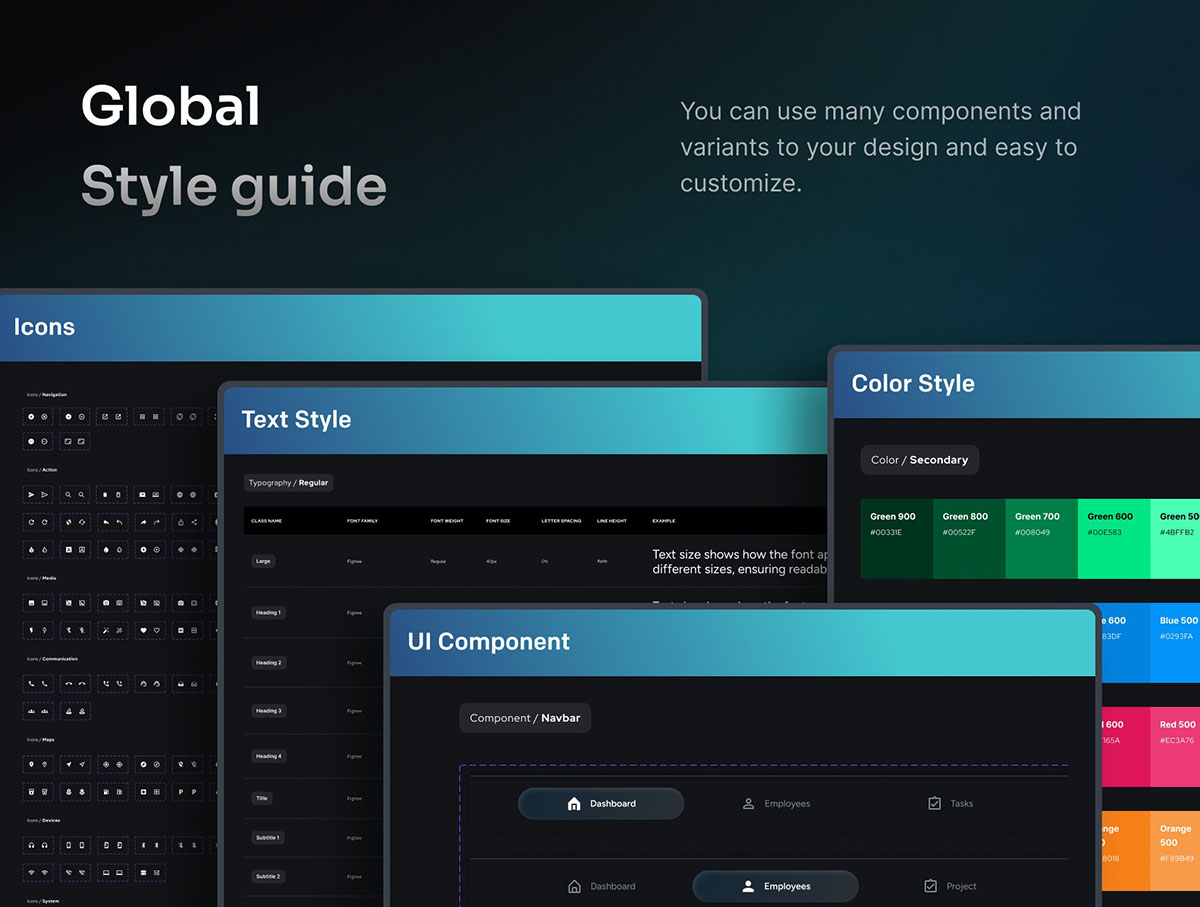
Task: Select the outlined navigation arrow icon under Icons / Maps
Action: (x=82, y=764)
